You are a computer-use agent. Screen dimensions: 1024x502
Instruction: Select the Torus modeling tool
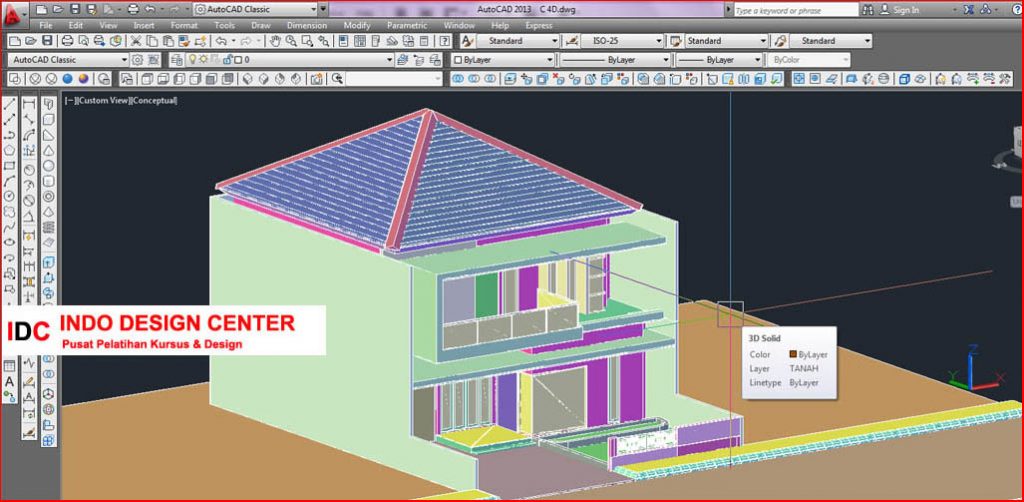click(x=49, y=196)
